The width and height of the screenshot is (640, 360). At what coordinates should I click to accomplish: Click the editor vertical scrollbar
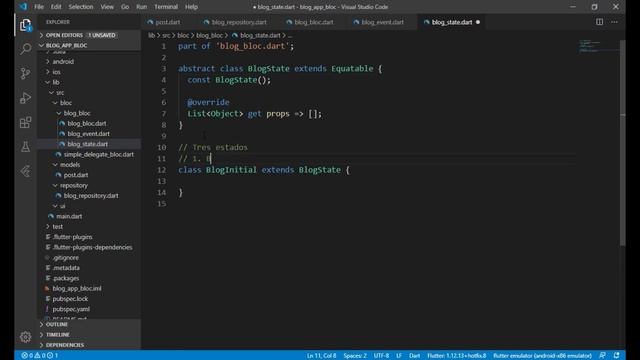pos(622,143)
